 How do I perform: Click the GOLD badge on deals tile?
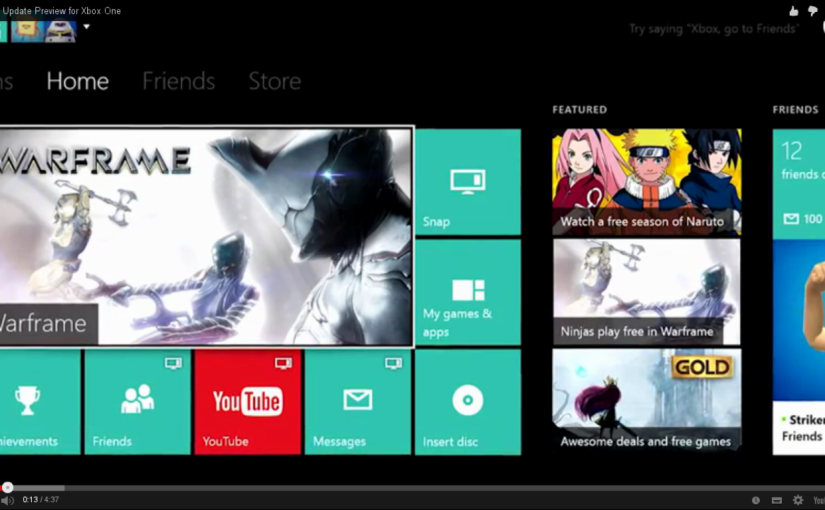point(702,367)
